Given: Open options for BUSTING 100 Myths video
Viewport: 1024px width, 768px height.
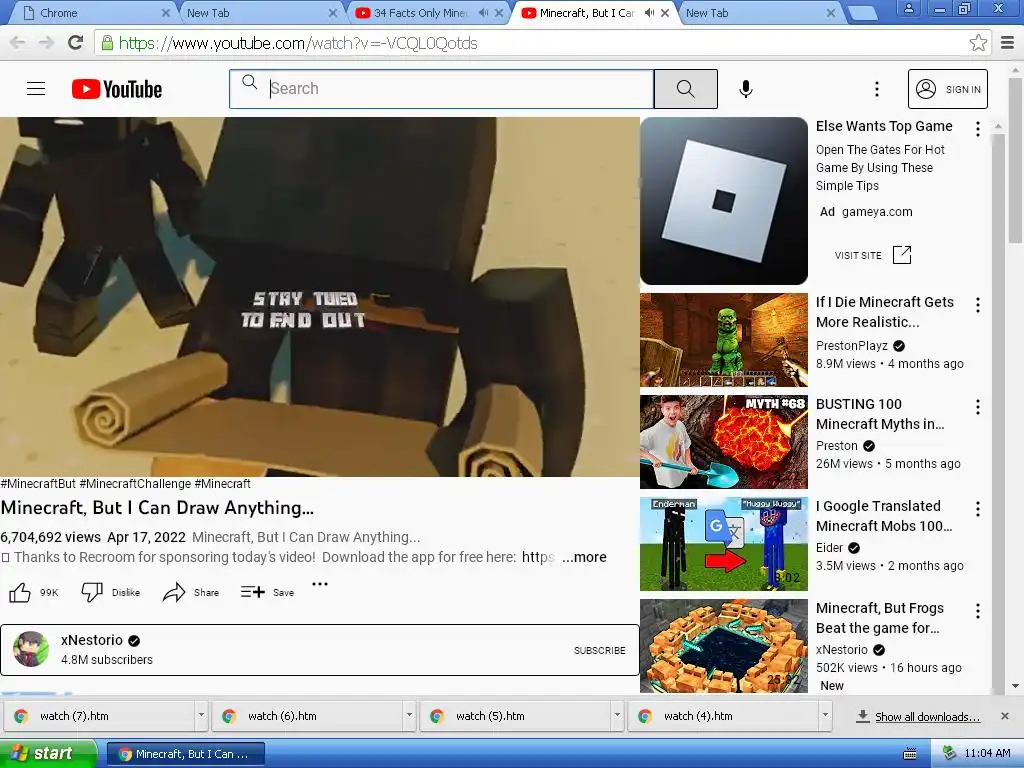Looking at the screenshot, I should (978, 408).
